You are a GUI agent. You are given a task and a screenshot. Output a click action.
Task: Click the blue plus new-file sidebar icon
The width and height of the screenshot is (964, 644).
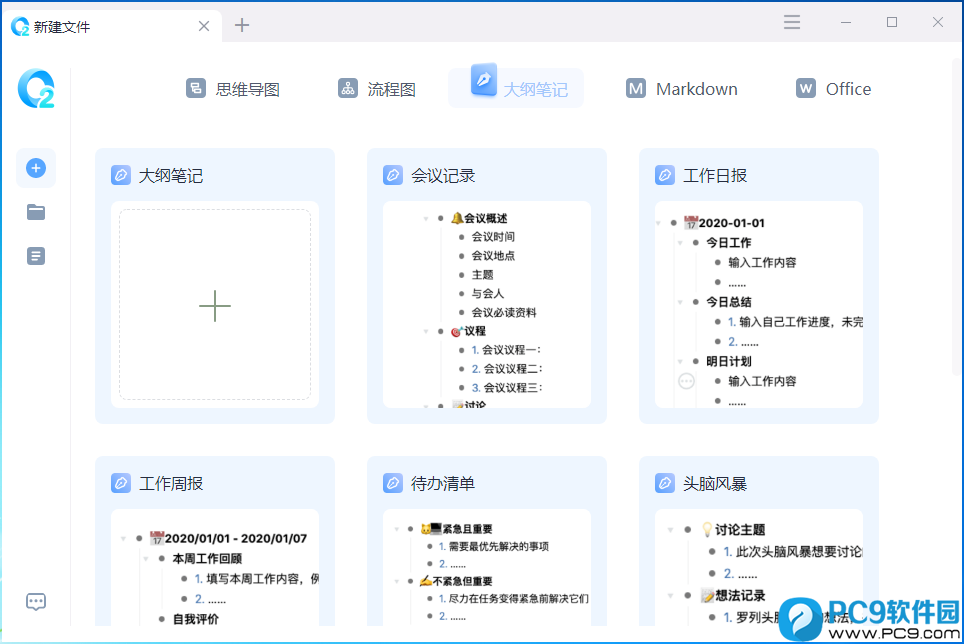click(36, 168)
